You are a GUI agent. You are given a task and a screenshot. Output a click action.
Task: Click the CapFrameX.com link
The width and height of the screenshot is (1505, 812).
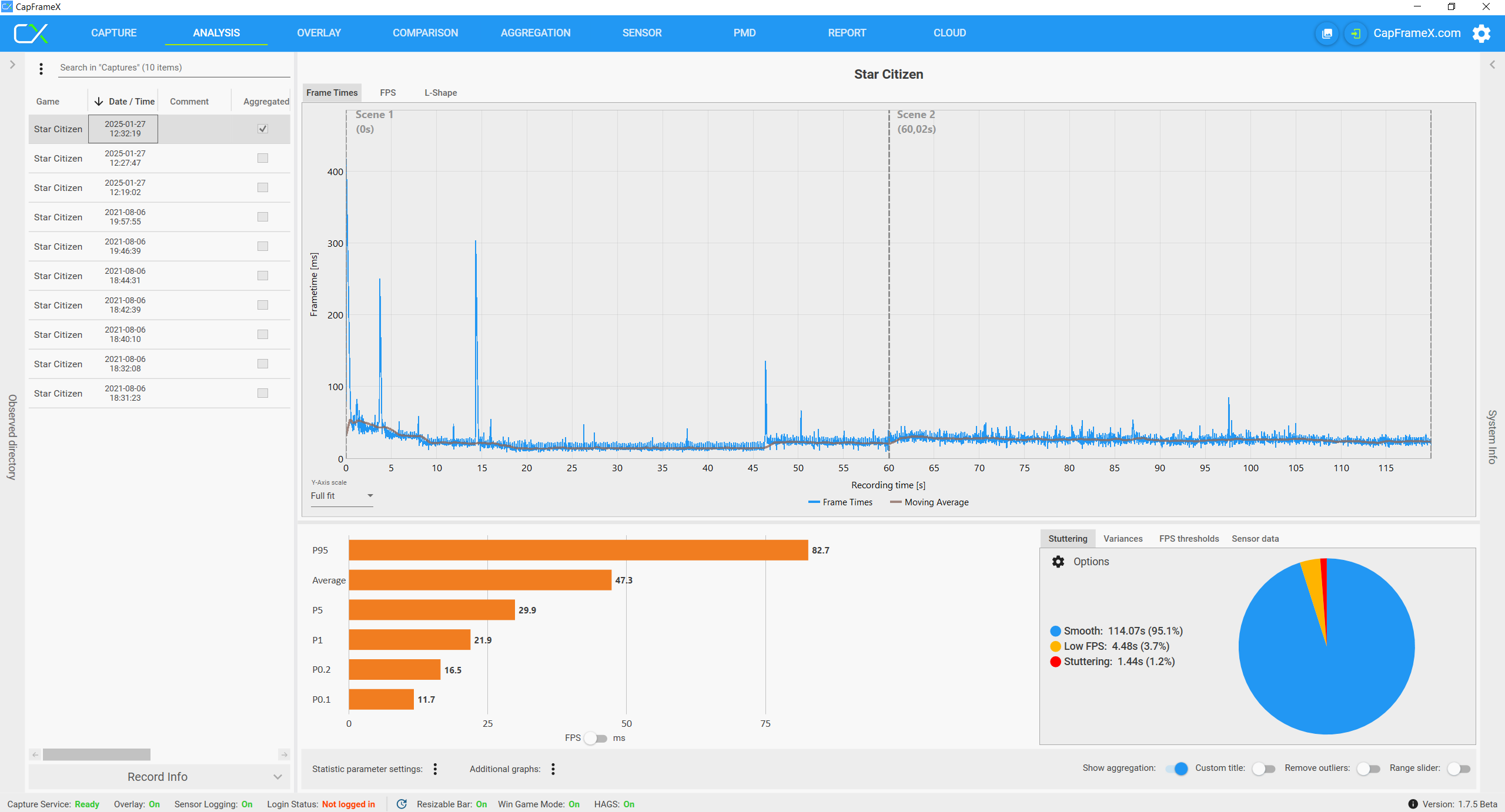pos(1417,33)
